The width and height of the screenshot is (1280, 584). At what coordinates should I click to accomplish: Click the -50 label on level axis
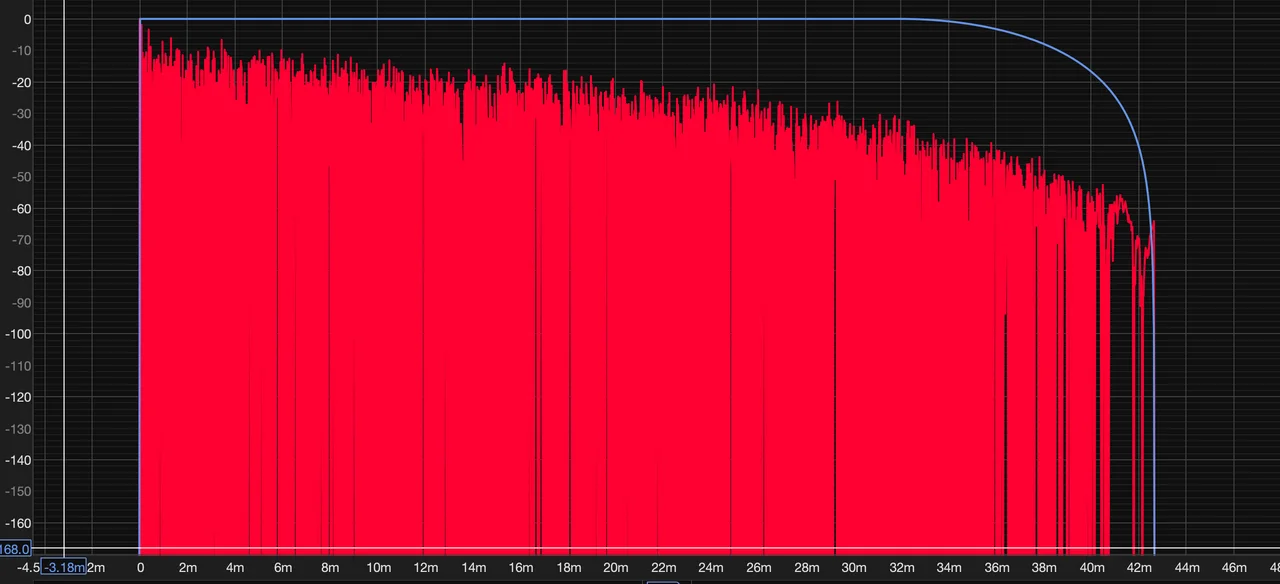point(19,177)
